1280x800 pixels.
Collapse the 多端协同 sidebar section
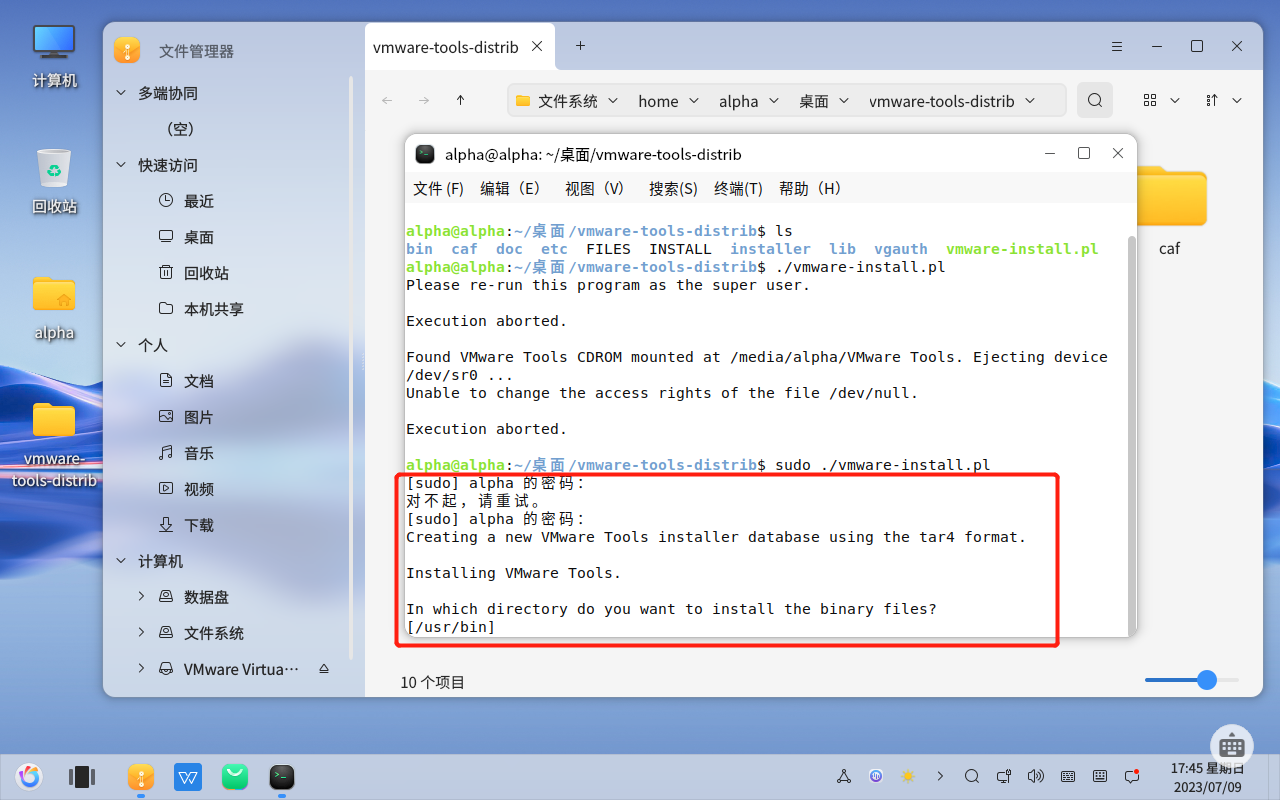[121, 93]
